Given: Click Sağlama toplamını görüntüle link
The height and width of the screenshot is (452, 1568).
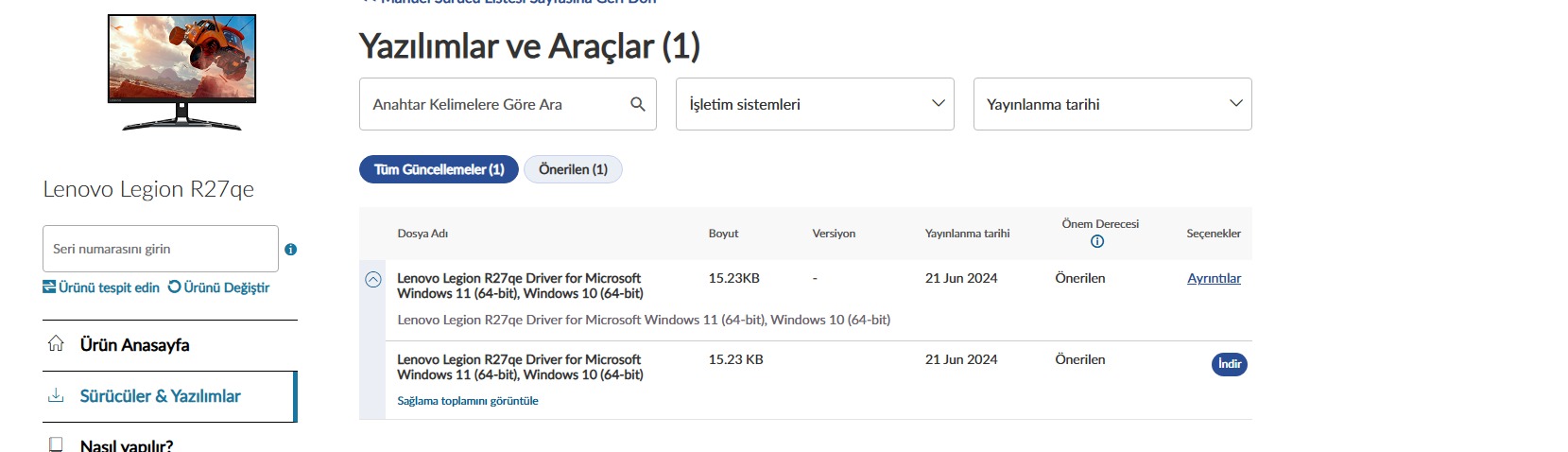Looking at the screenshot, I should point(468,401).
